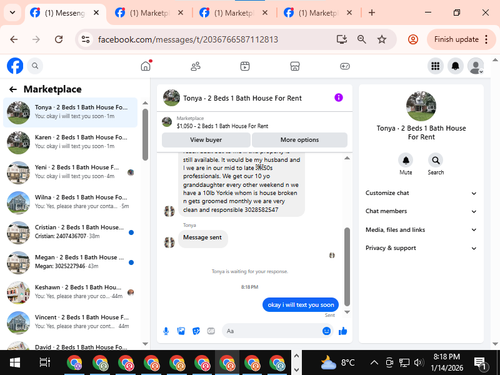The width and height of the screenshot is (500, 375).
Task: Open Vincent's conversation in the list
Action: click(x=70, y=322)
